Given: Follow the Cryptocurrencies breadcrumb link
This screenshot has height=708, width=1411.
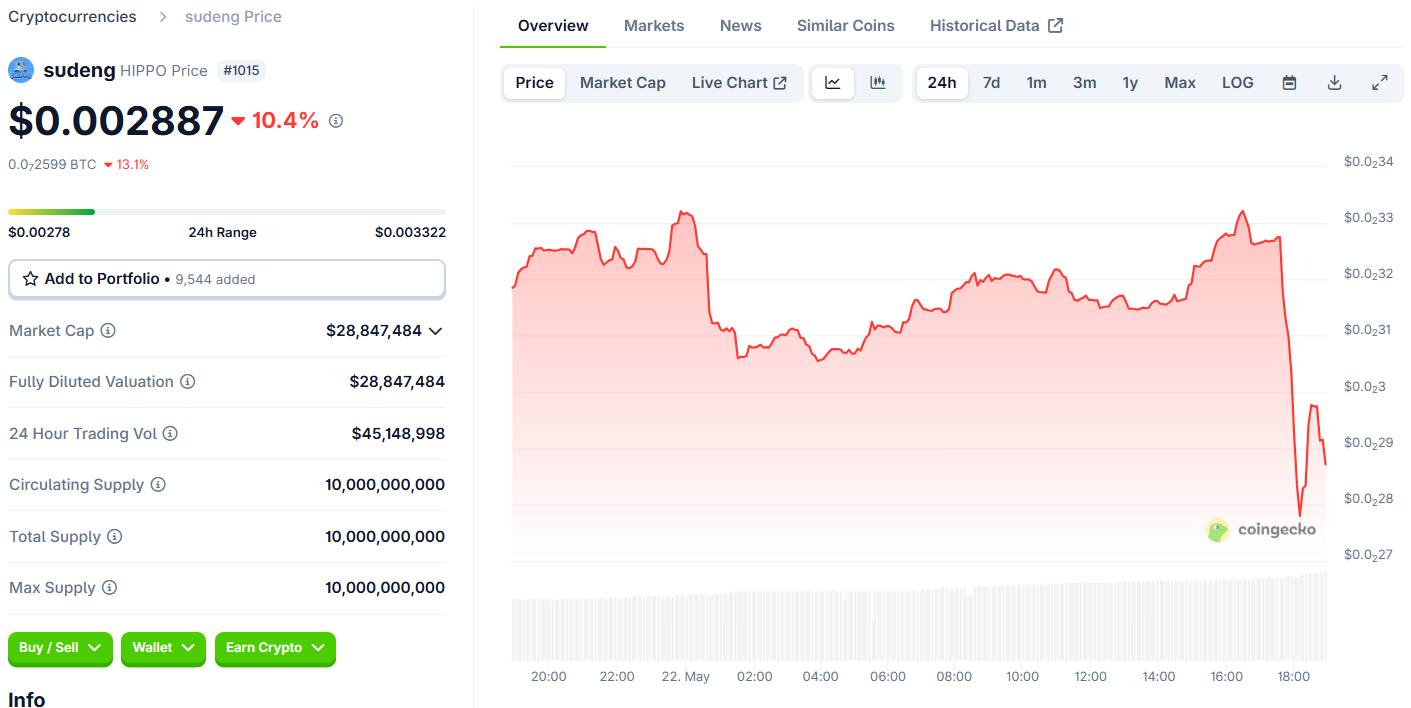Looking at the screenshot, I should (x=72, y=17).
